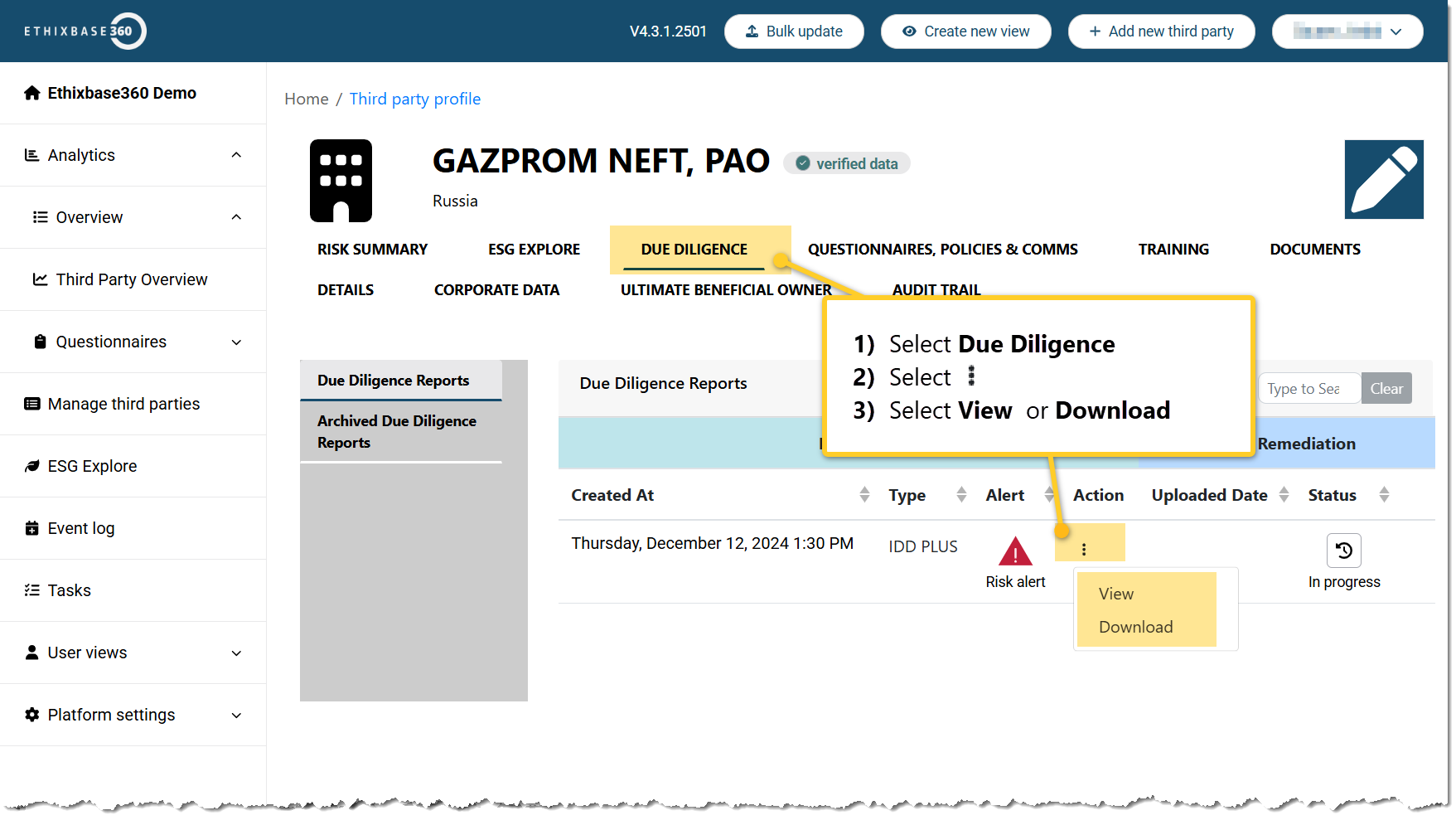1456x820 pixels.
Task: Choose Download from the action menu
Action: point(1136,627)
